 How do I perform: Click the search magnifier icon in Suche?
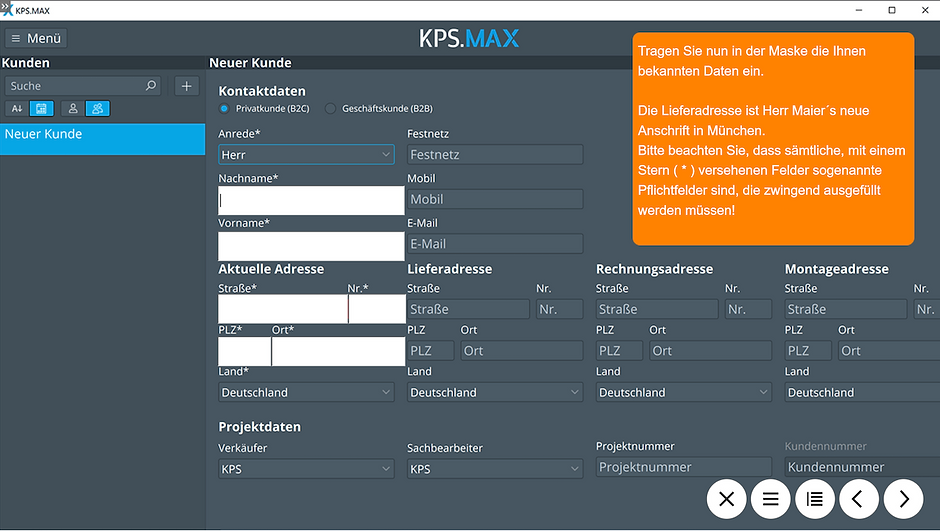click(x=151, y=86)
